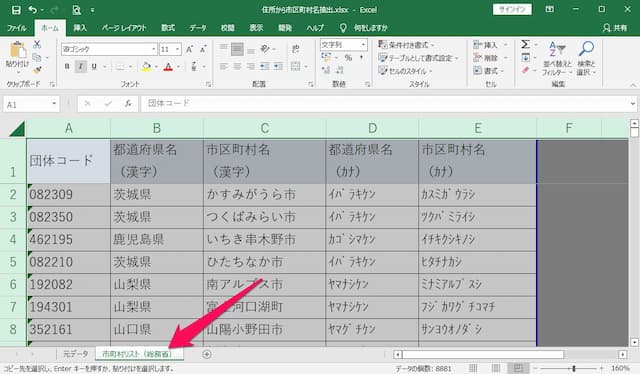Image resolution: width=640 pixels, height=374 pixels.
Task: Switch to the ページレイアウト tab
Action: tap(124, 28)
